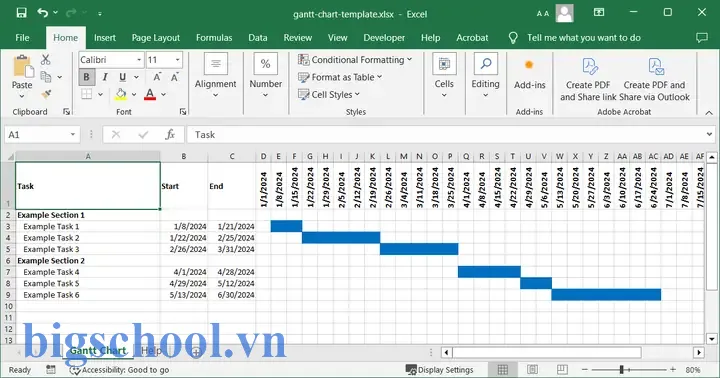The image size is (720, 378).
Task: Switch to Page Break Preview icon
Action: [x=562, y=370]
